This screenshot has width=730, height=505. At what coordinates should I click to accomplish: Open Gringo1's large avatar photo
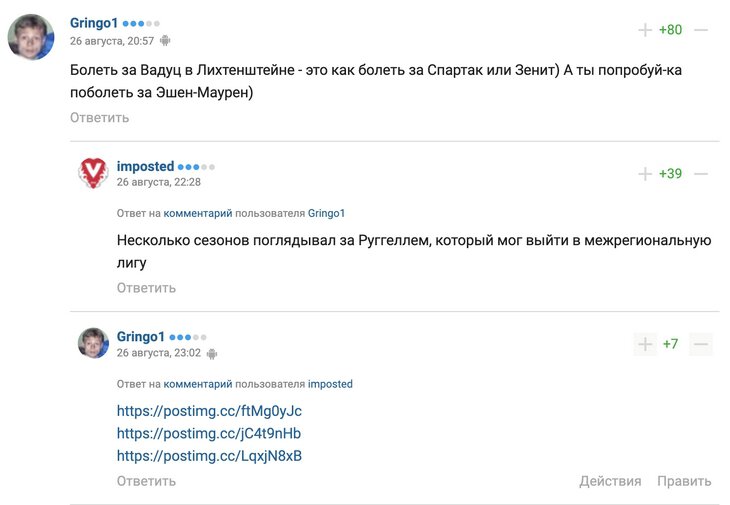point(31,37)
